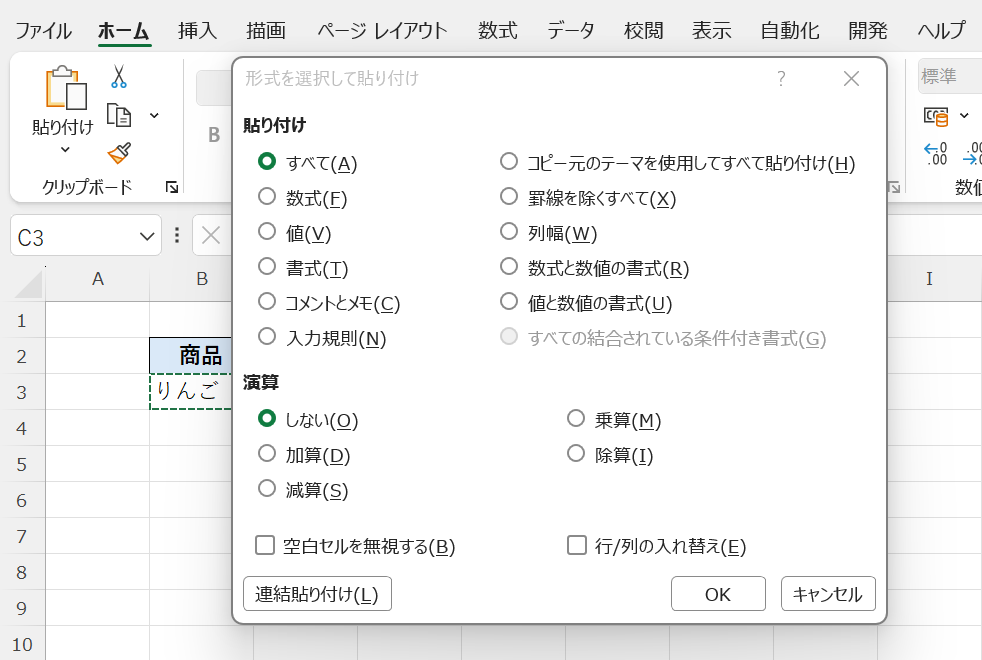The image size is (982, 660).
Task: Select the Format Painter brush icon
Action: tap(119, 153)
